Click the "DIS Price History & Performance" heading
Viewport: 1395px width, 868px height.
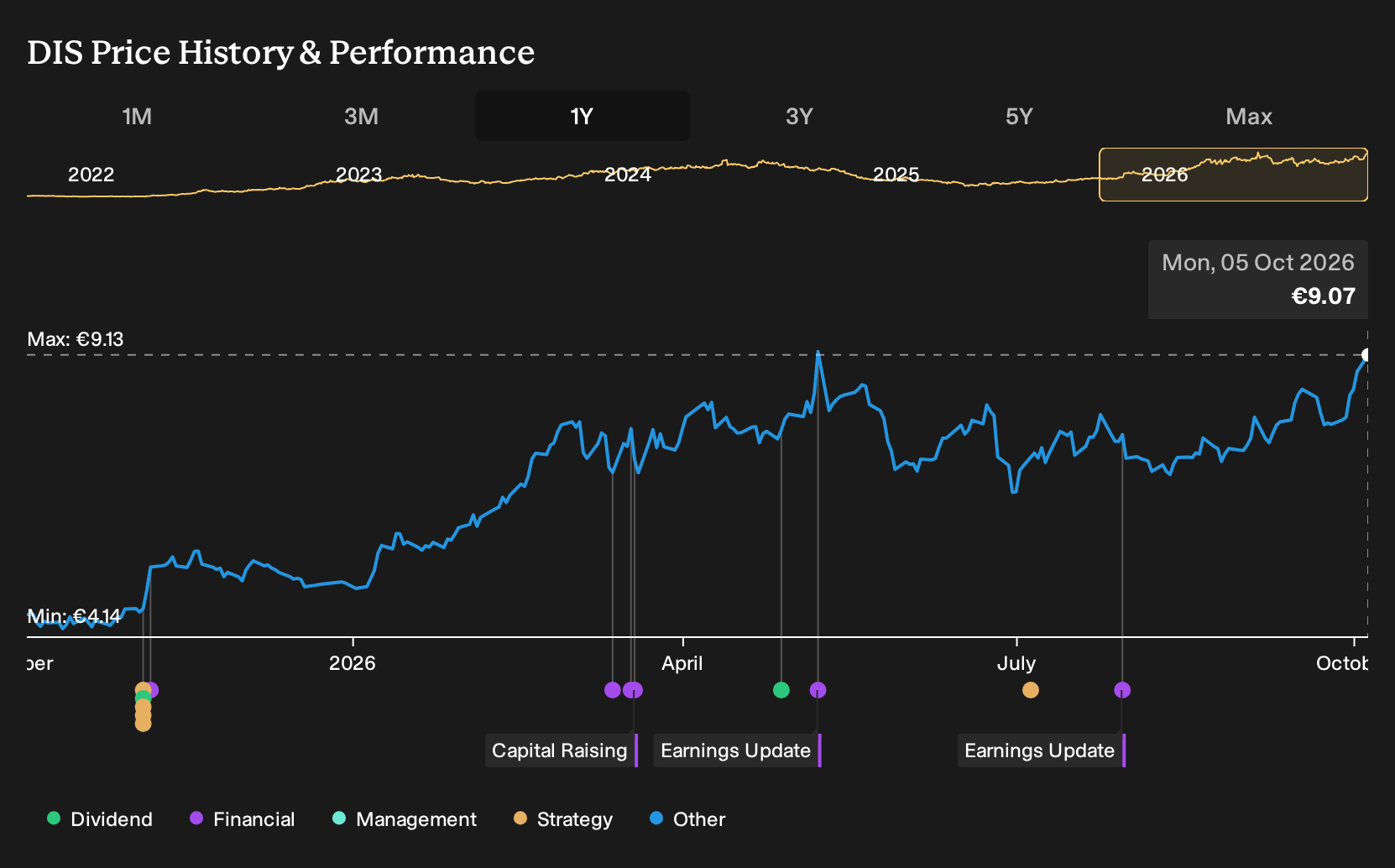tap(281, 52)
